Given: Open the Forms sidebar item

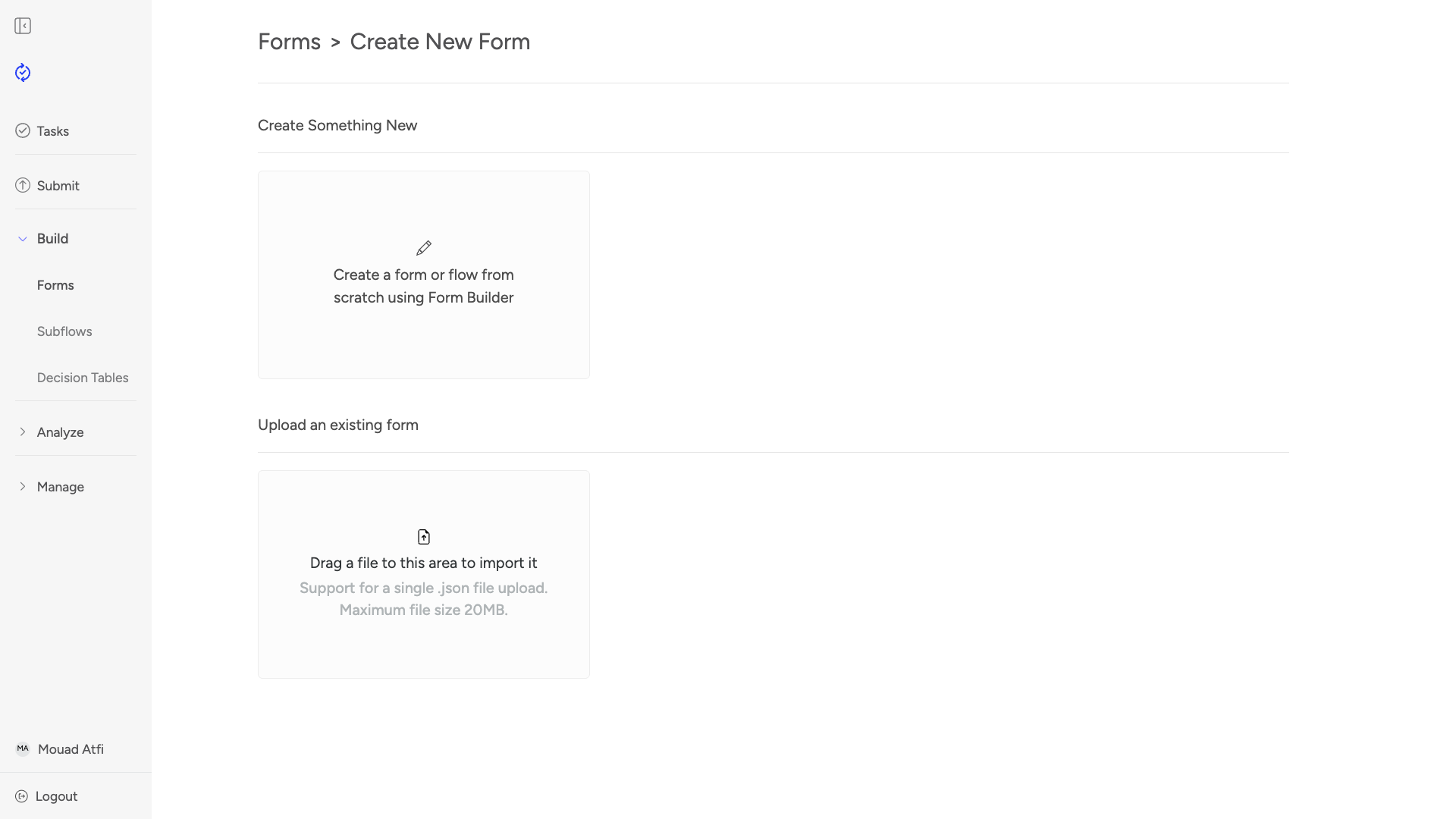Looking at the screenshot, I should point(55,285).
